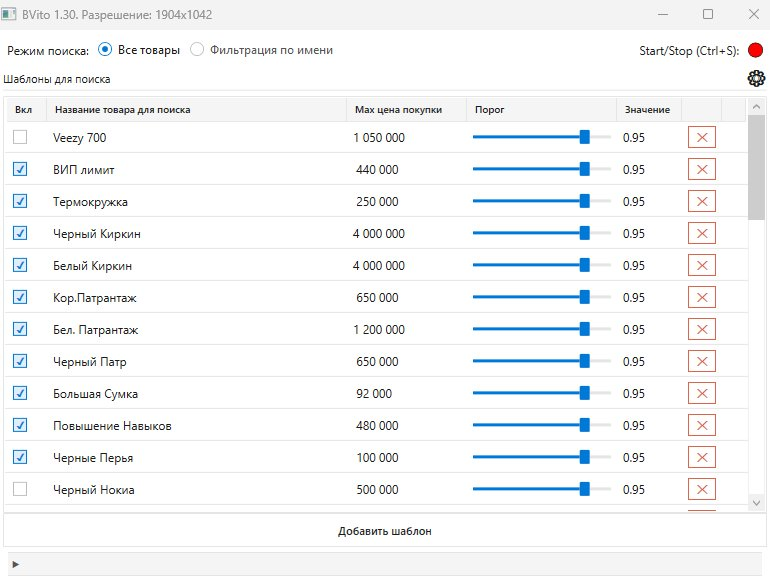770x587 pixels.
Task: Delete the Большая Сумка template row
Action: [701, 394]
